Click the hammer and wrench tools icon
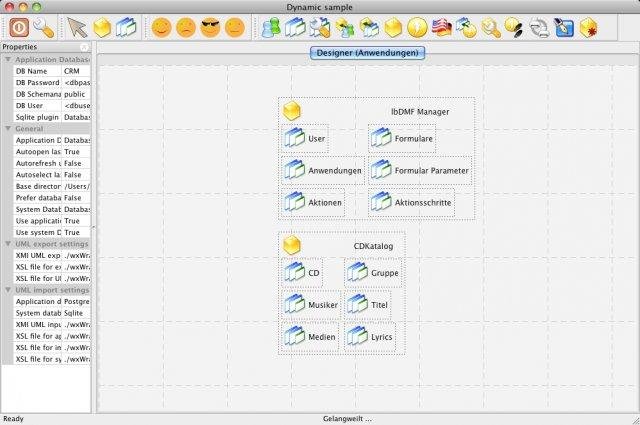 (x=320, y=28)
